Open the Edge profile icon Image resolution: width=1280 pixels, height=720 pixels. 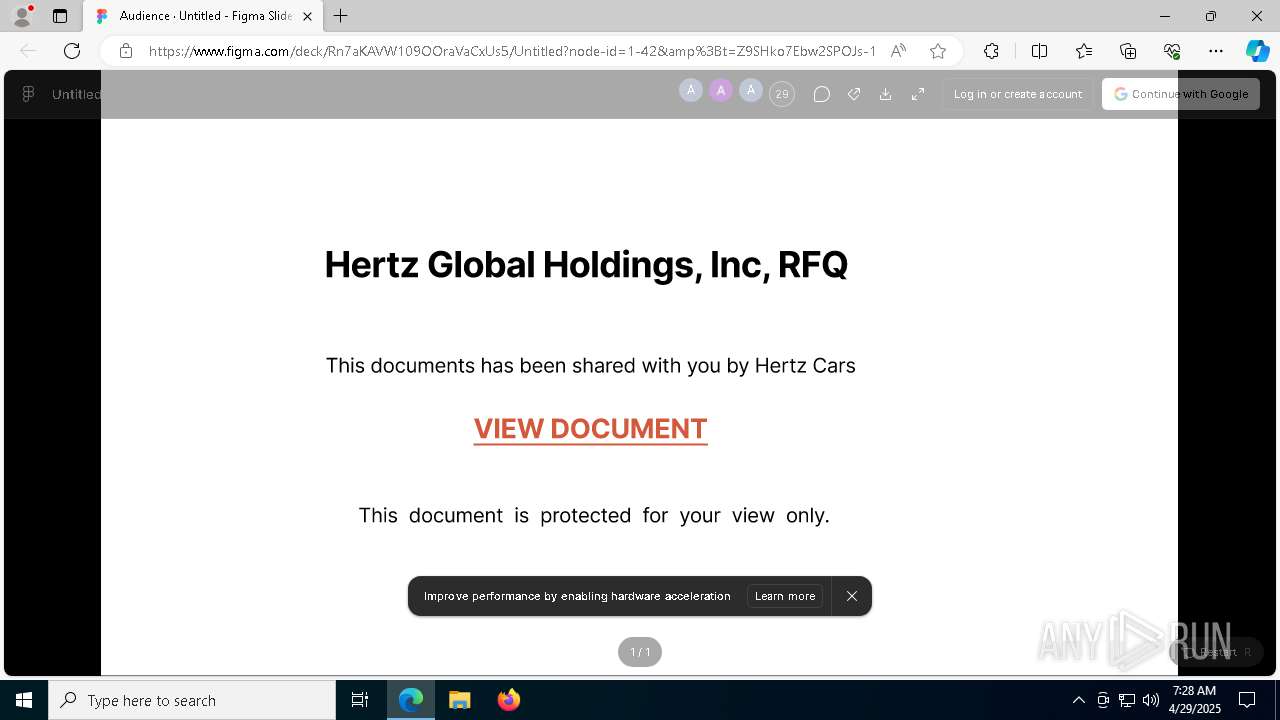pyautogui.click(x=22, y=16)
